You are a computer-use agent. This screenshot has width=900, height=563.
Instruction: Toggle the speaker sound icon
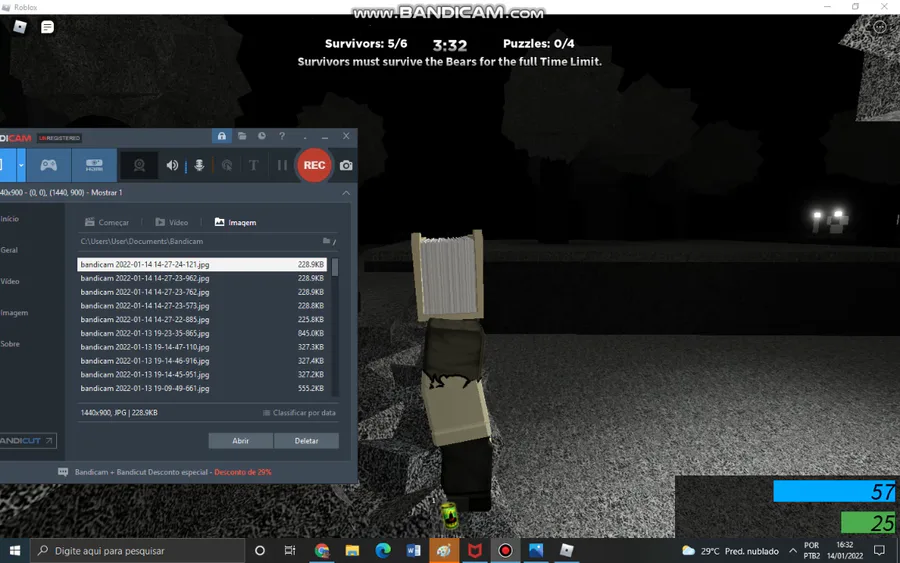pos(172,165)
